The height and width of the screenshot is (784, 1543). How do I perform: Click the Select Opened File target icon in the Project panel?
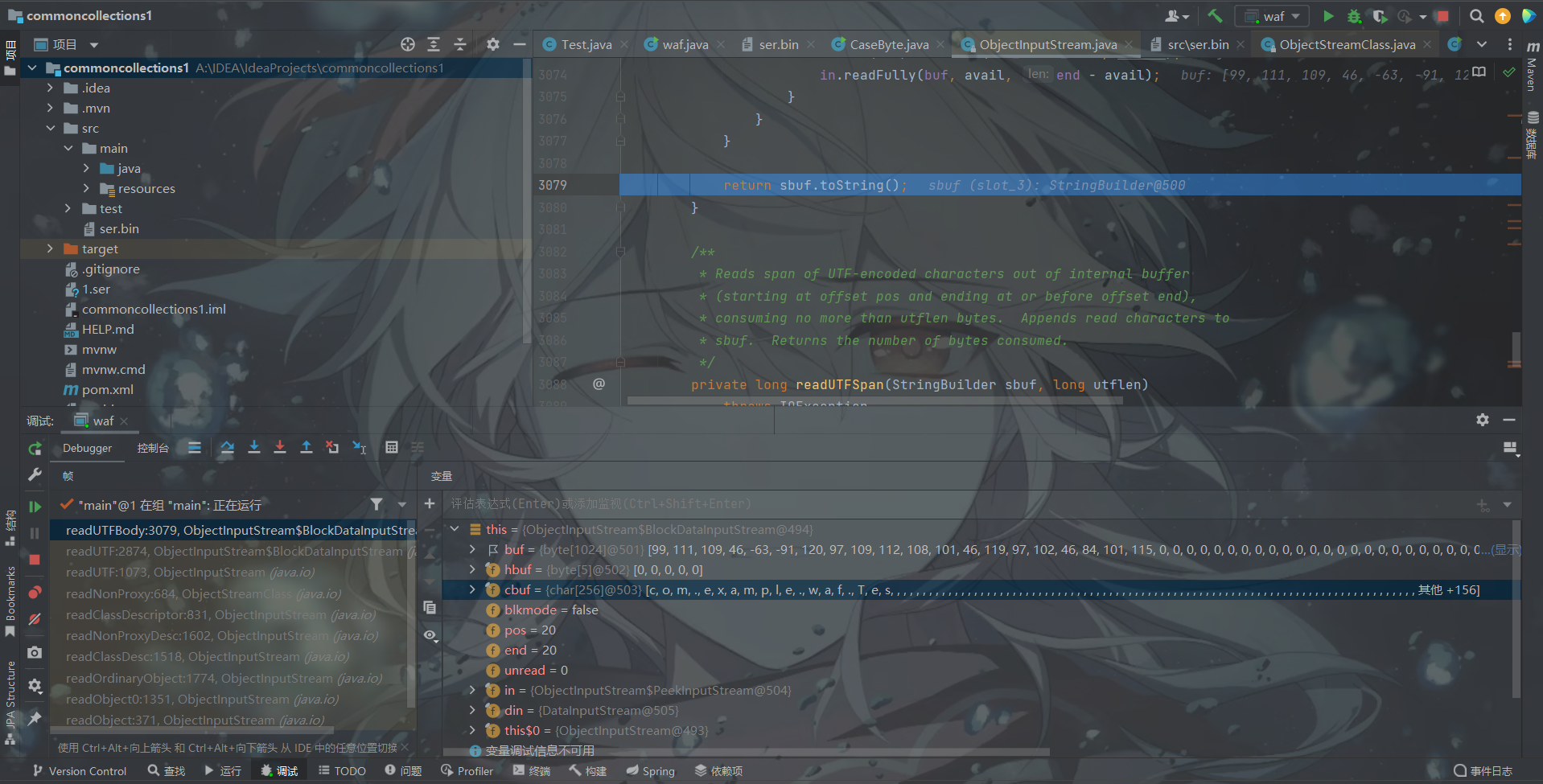(x=408, y=44)
